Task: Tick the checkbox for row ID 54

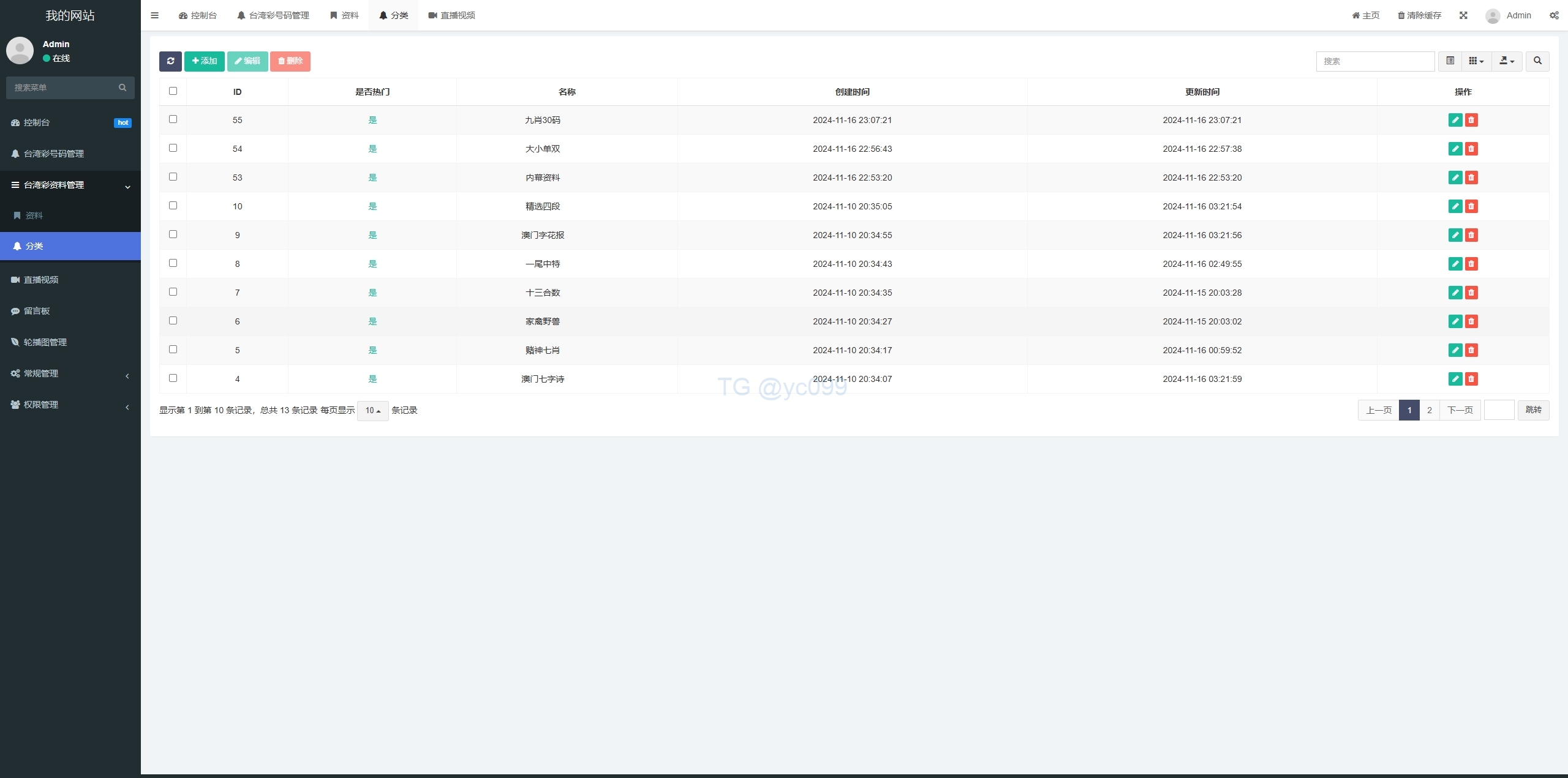Action: pos(173,148)
